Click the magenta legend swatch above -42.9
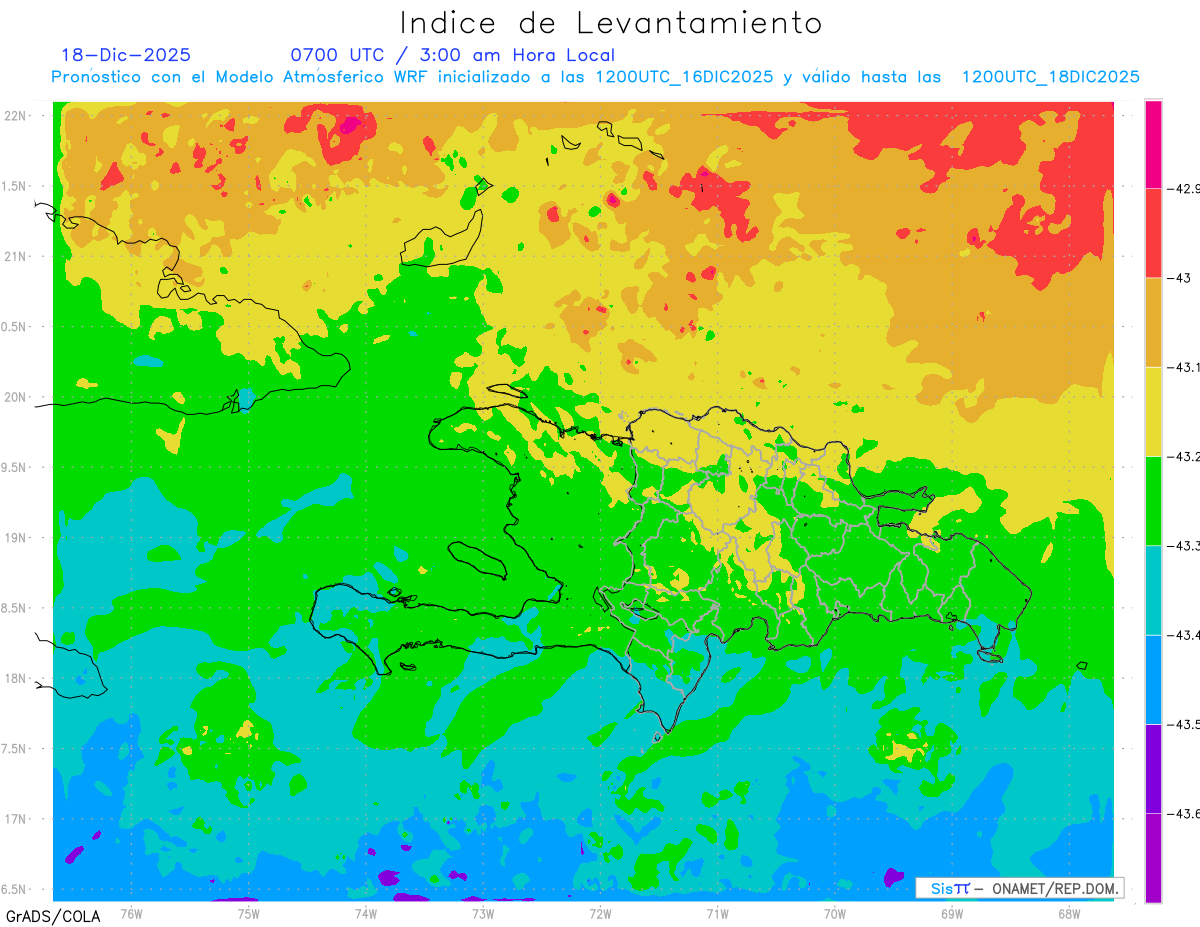The width and height of the screenshot is (1200, 927). click(x=1153, y=144)
